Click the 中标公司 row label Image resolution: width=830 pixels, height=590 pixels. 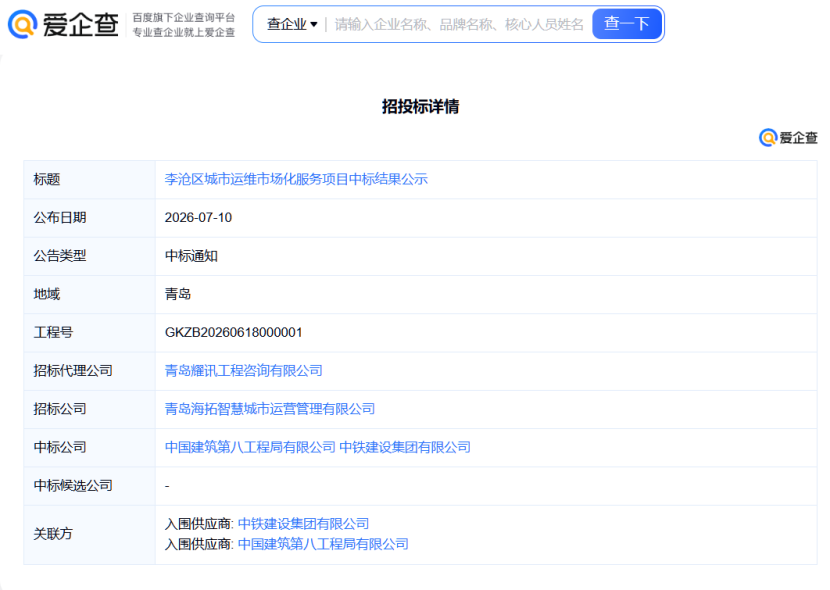click(x=60, y=447)
